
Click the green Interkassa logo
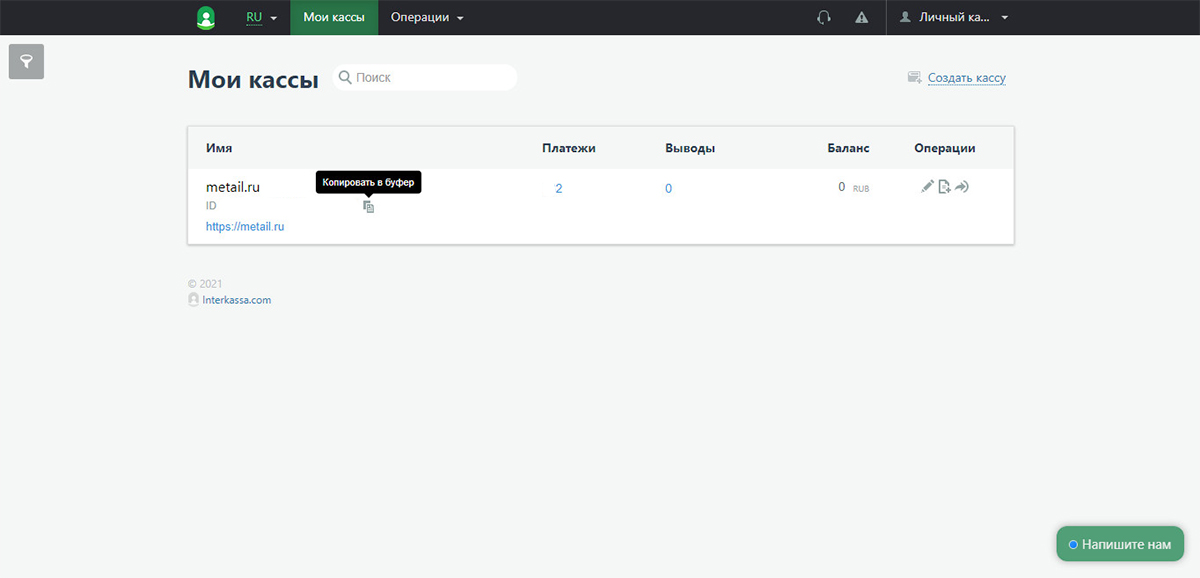pyautogui.click(x=206, y=17)
